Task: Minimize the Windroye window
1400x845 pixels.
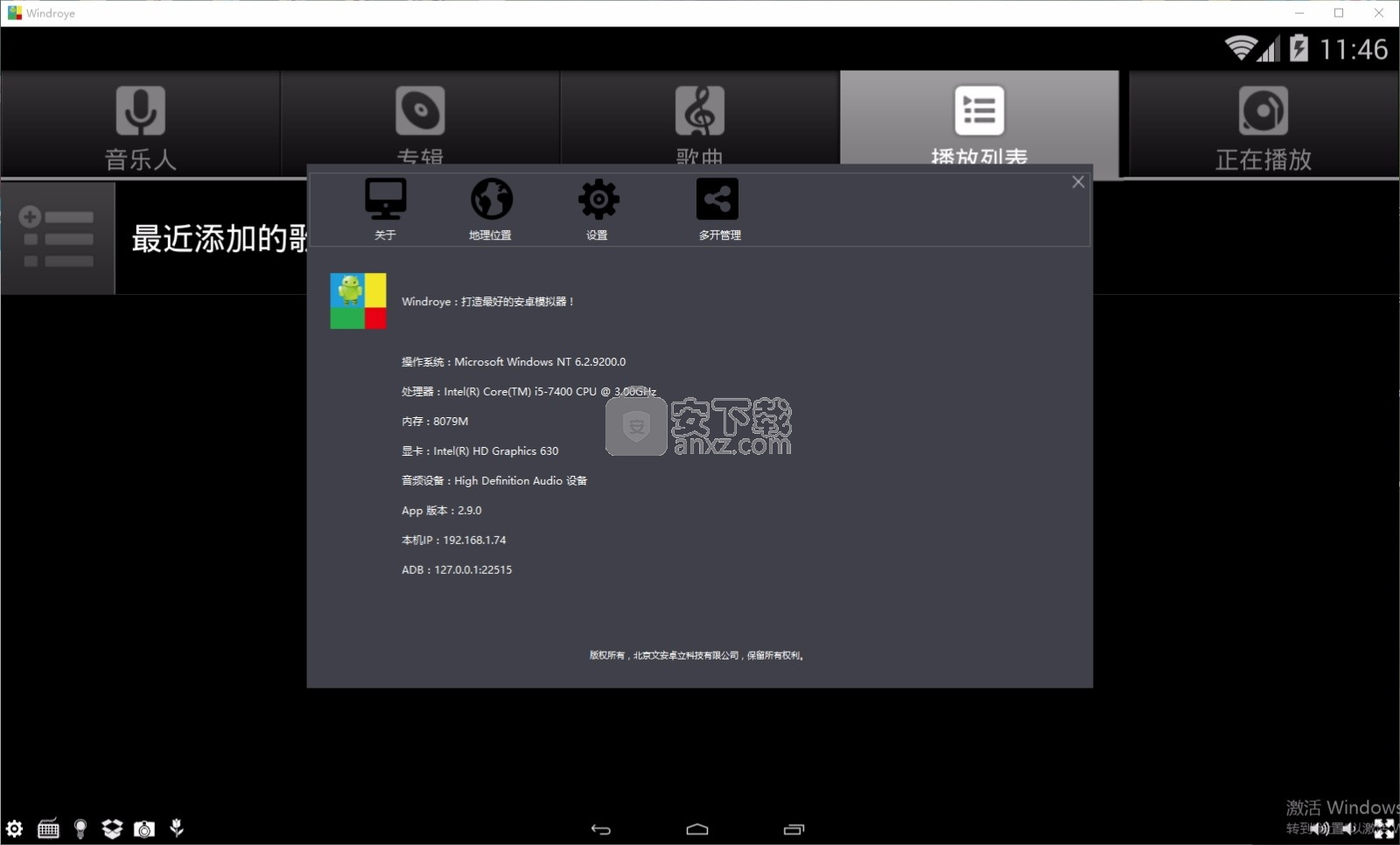Action: click(x=1299, y=13)
